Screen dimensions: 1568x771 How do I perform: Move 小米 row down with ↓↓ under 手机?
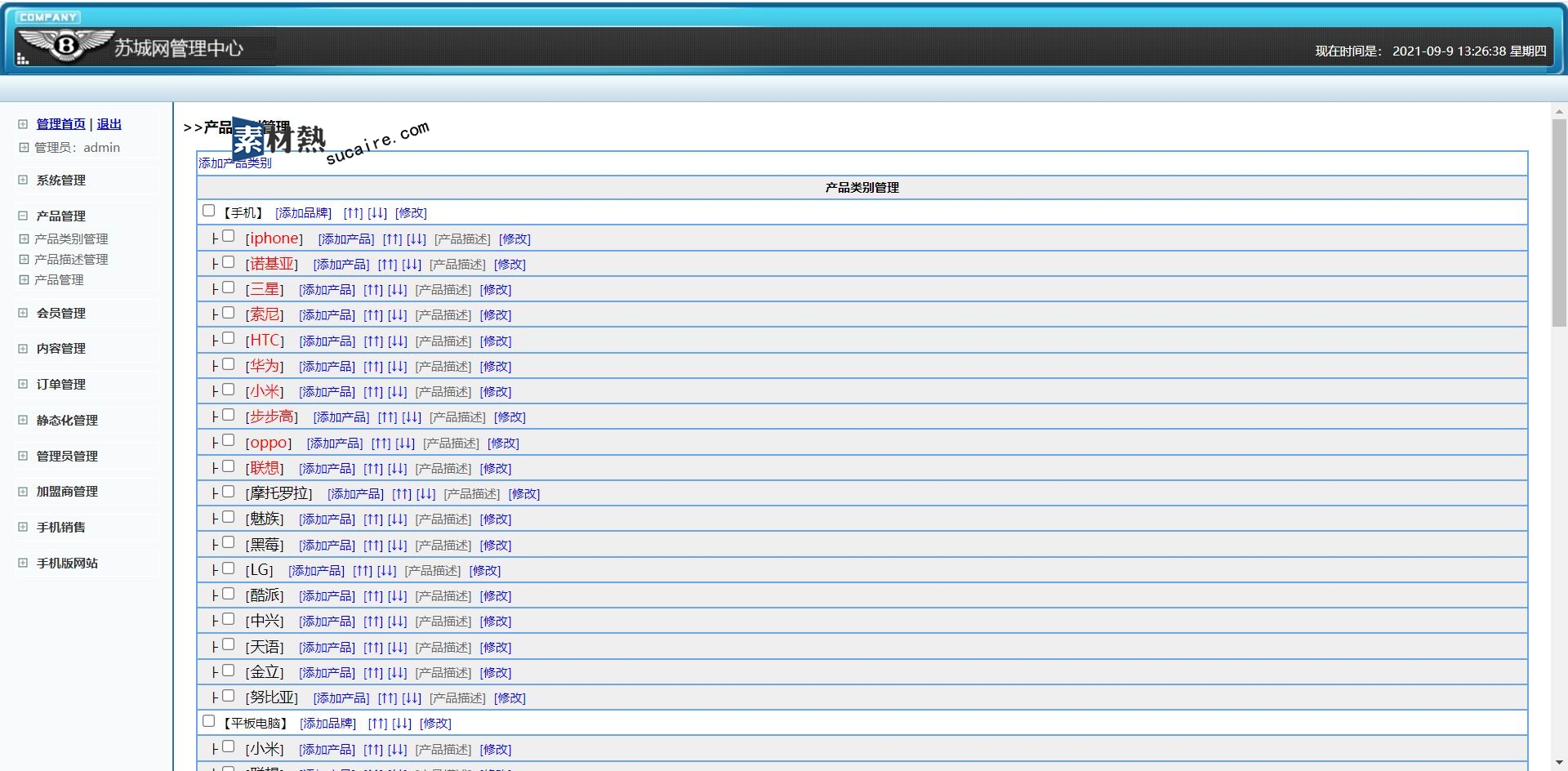point(398,392)
